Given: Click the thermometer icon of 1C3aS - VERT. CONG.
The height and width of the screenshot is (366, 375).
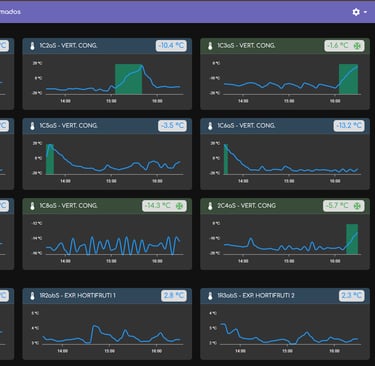Looking at the screenshot, I should pos(210,46).
